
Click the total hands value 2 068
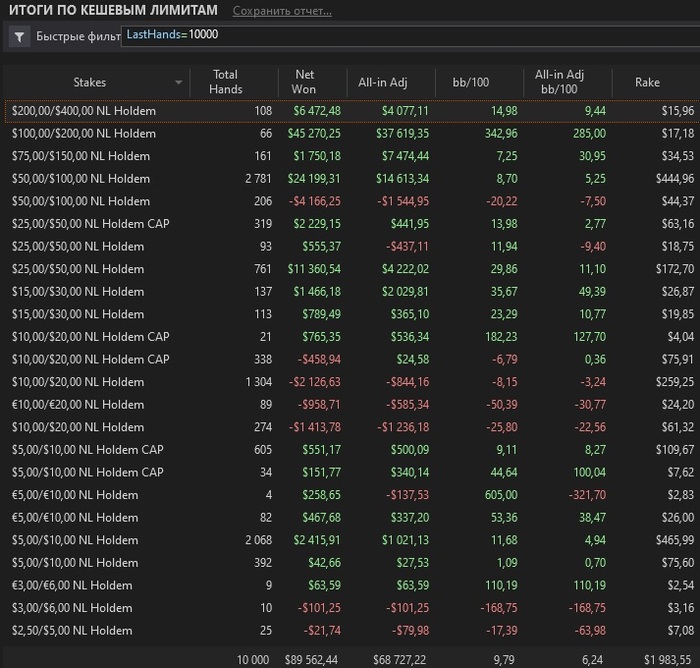(x=258, y=540)
